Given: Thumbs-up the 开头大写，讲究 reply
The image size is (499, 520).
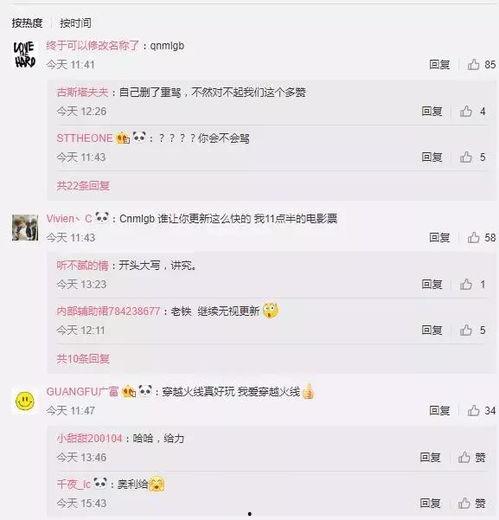Looking at the screenshot, I should pos(473,284).
